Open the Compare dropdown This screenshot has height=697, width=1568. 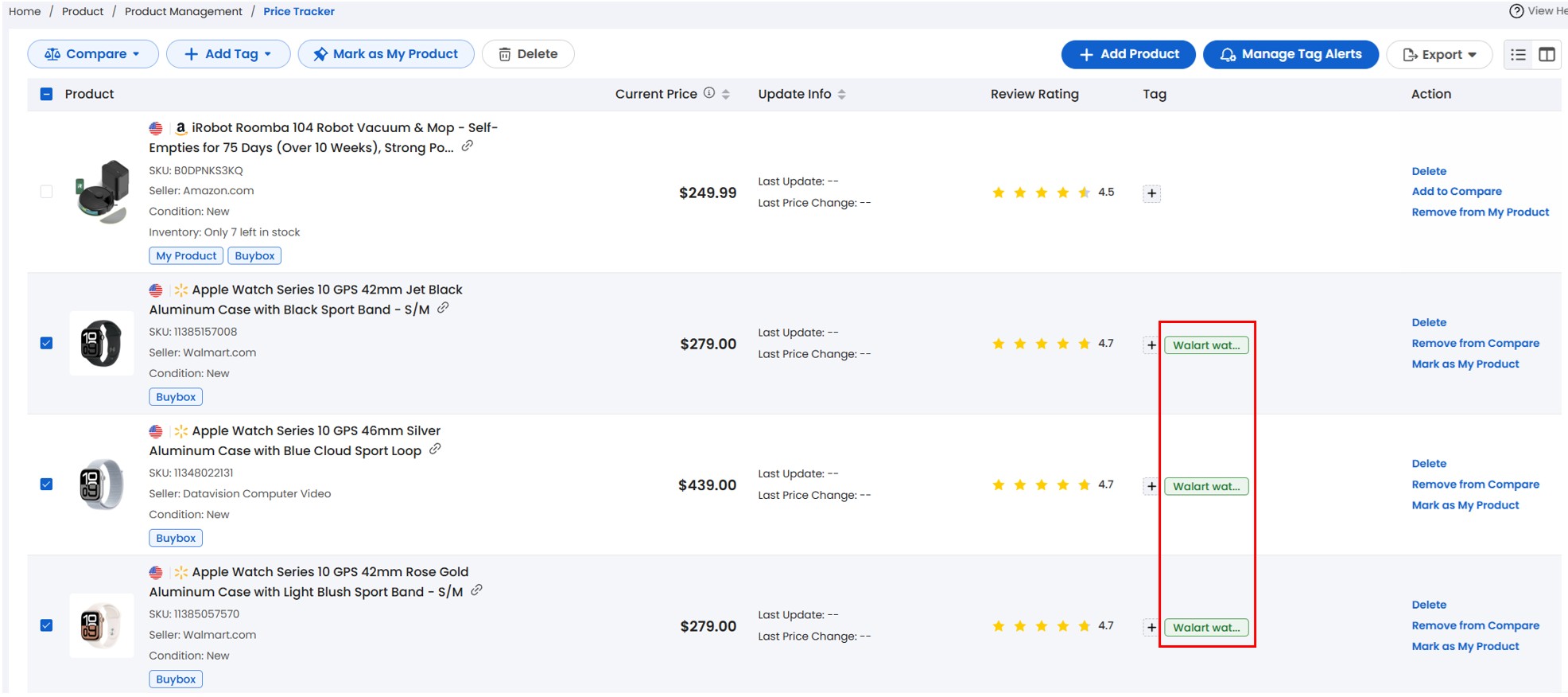coord(93,54)
